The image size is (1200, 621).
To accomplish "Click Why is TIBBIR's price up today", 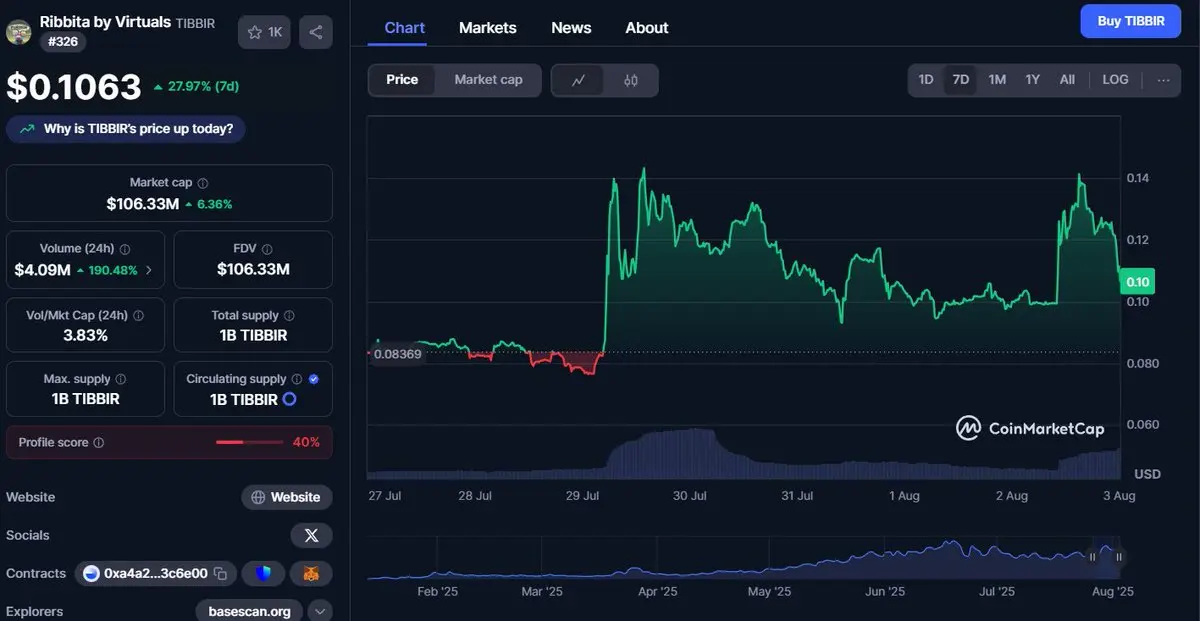I will pos(126,129).
